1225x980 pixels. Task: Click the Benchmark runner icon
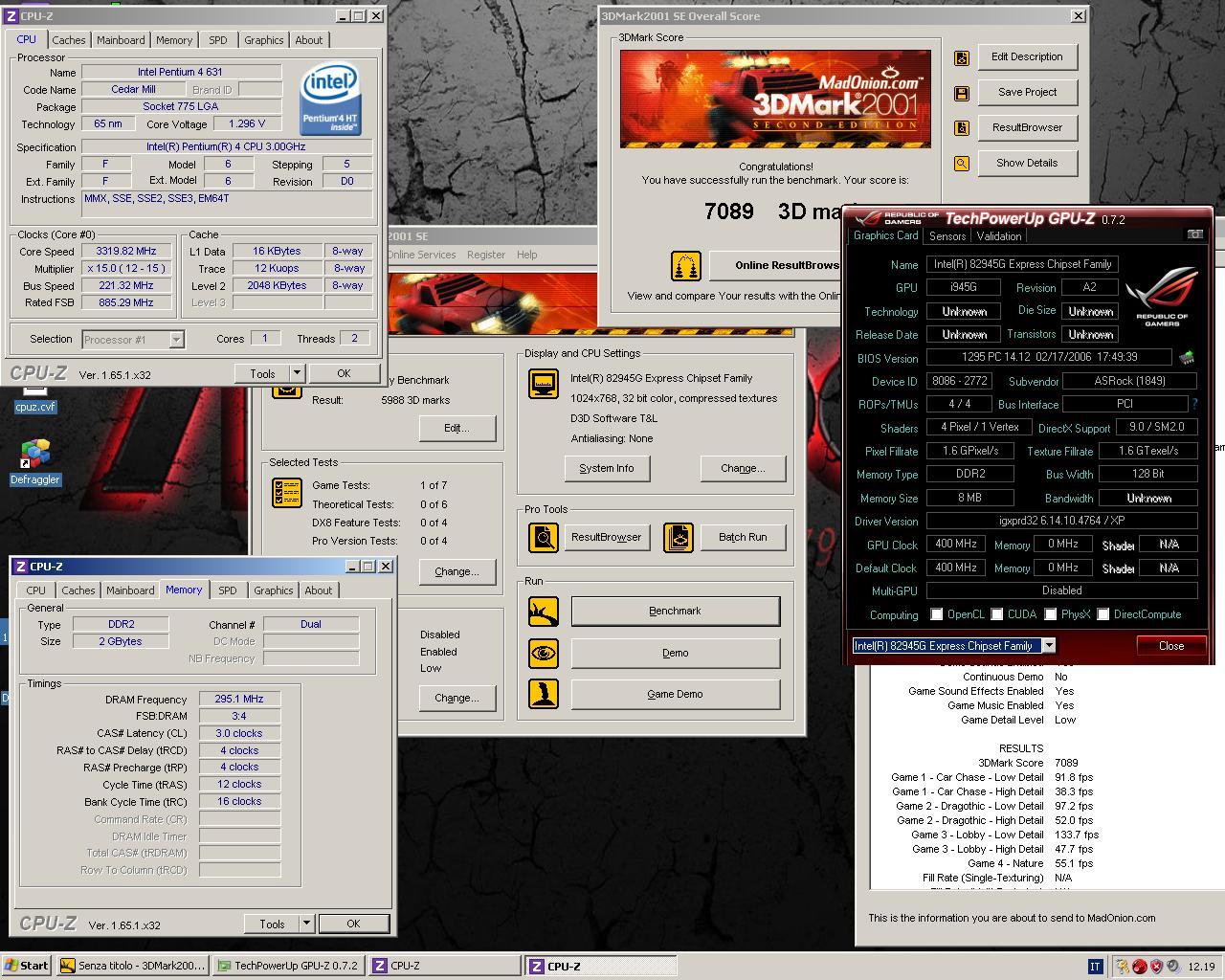tap(544, 611)
